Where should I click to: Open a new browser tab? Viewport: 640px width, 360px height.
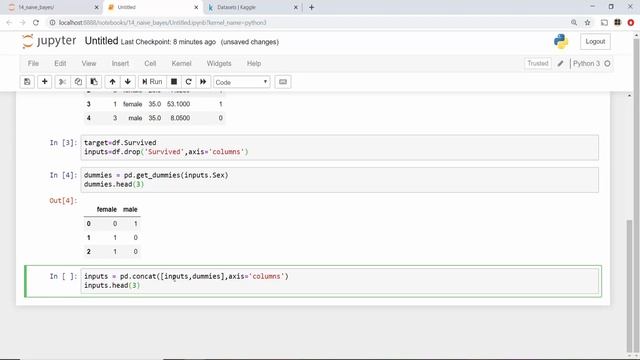click(311, 7)
